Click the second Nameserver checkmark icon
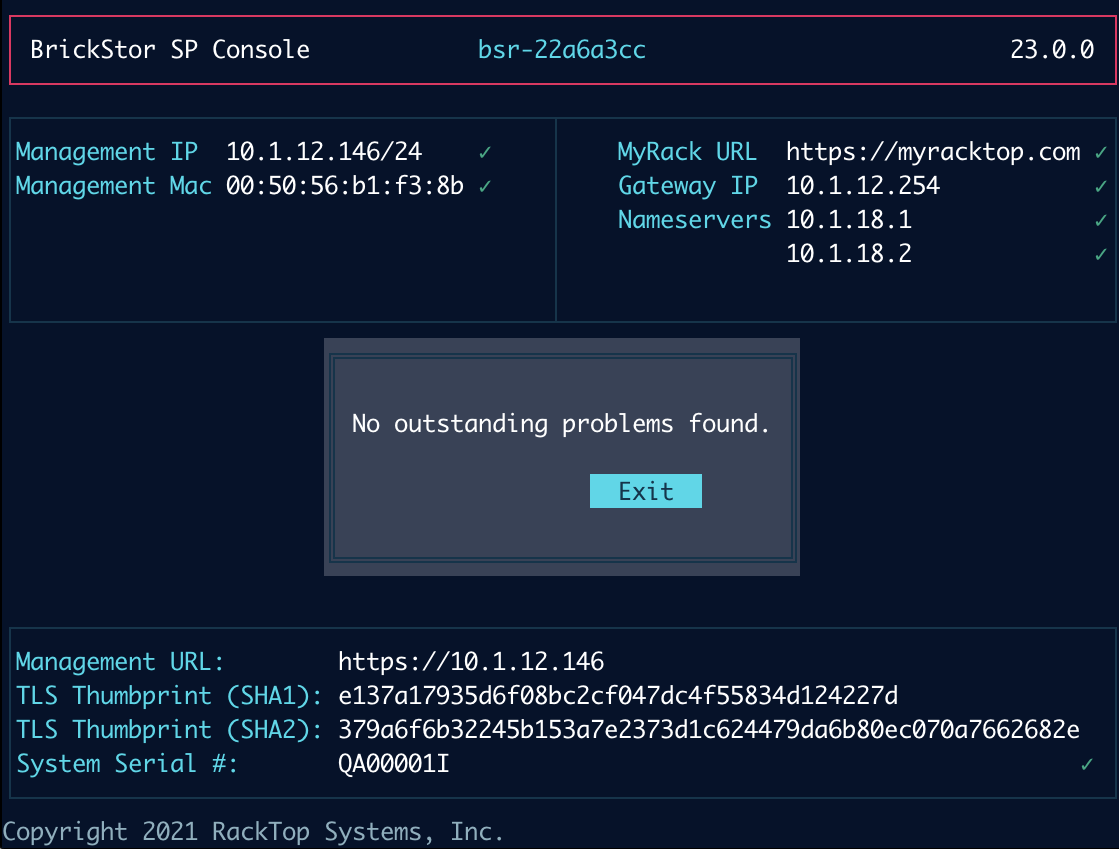 (1101, 254)
